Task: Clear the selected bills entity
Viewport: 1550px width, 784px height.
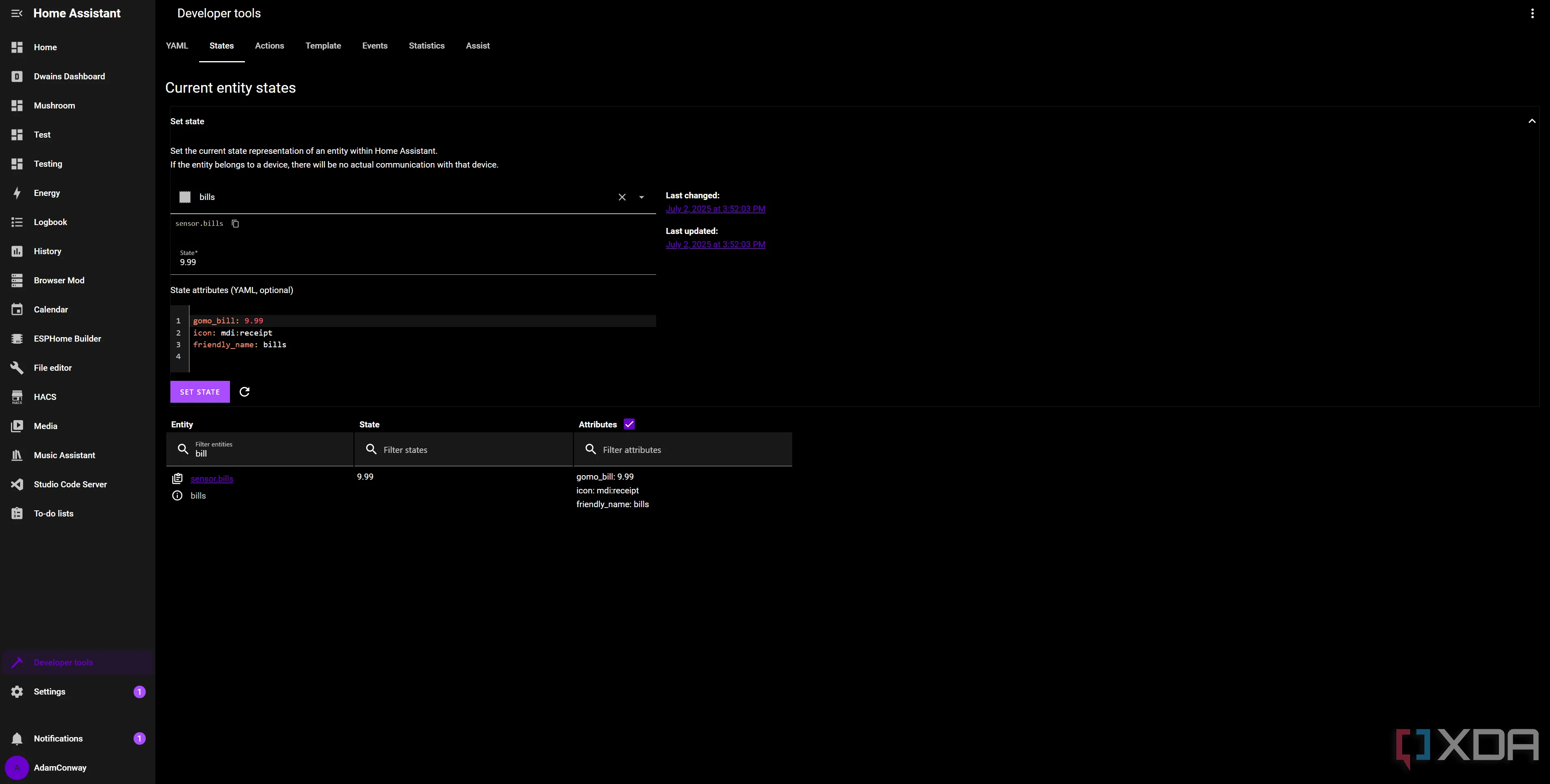Action: point(622,198)
